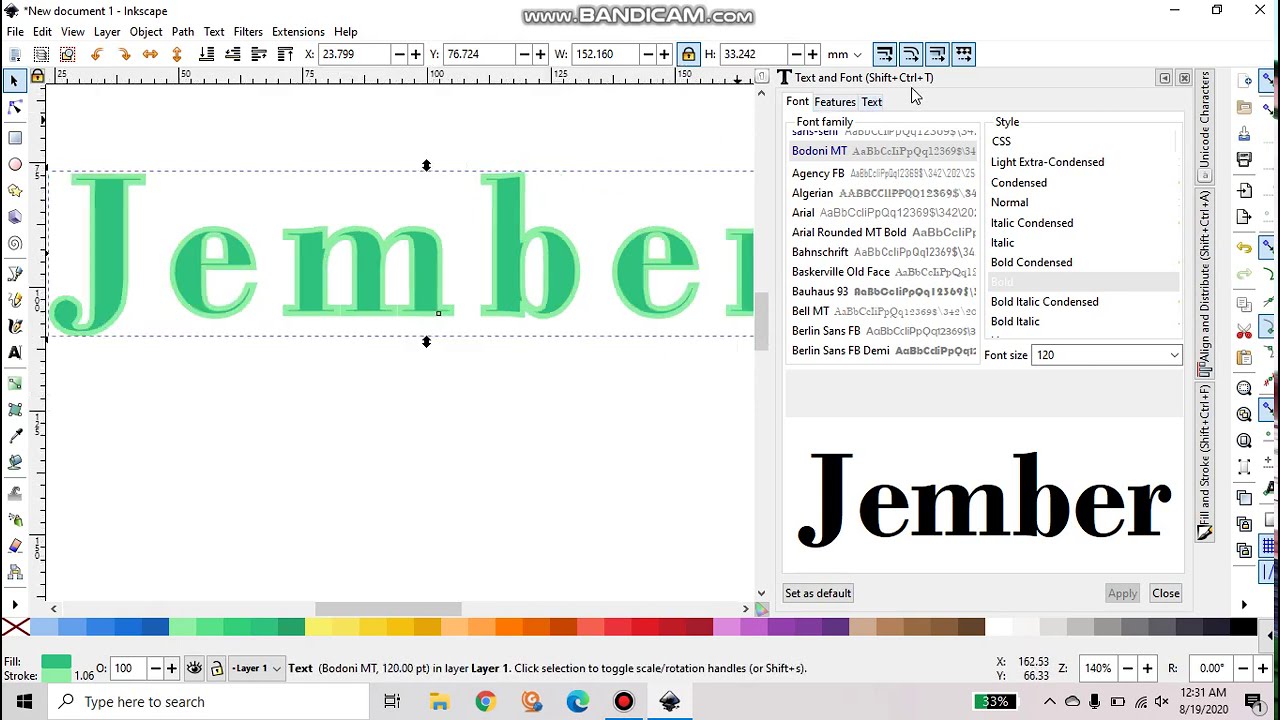1280x720 pixels.
Task: Rotate selection 90 degrees clockwise
Action: click(124, 54)
